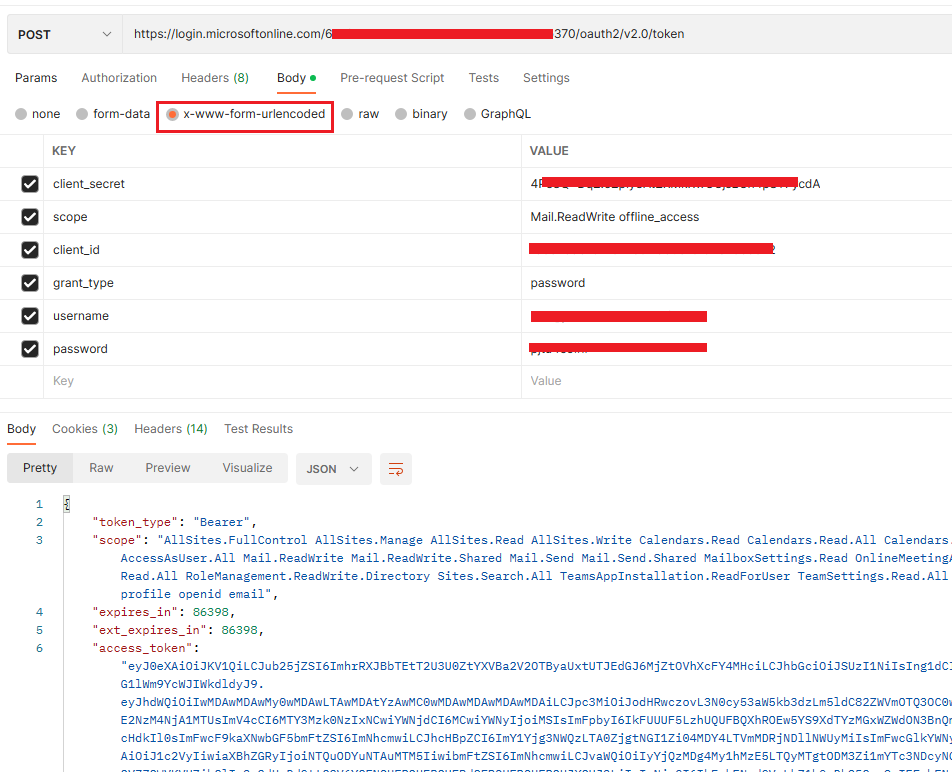Screen dimensions: 952x772
Task: Click the scope key cell
Action: point(282,217)
